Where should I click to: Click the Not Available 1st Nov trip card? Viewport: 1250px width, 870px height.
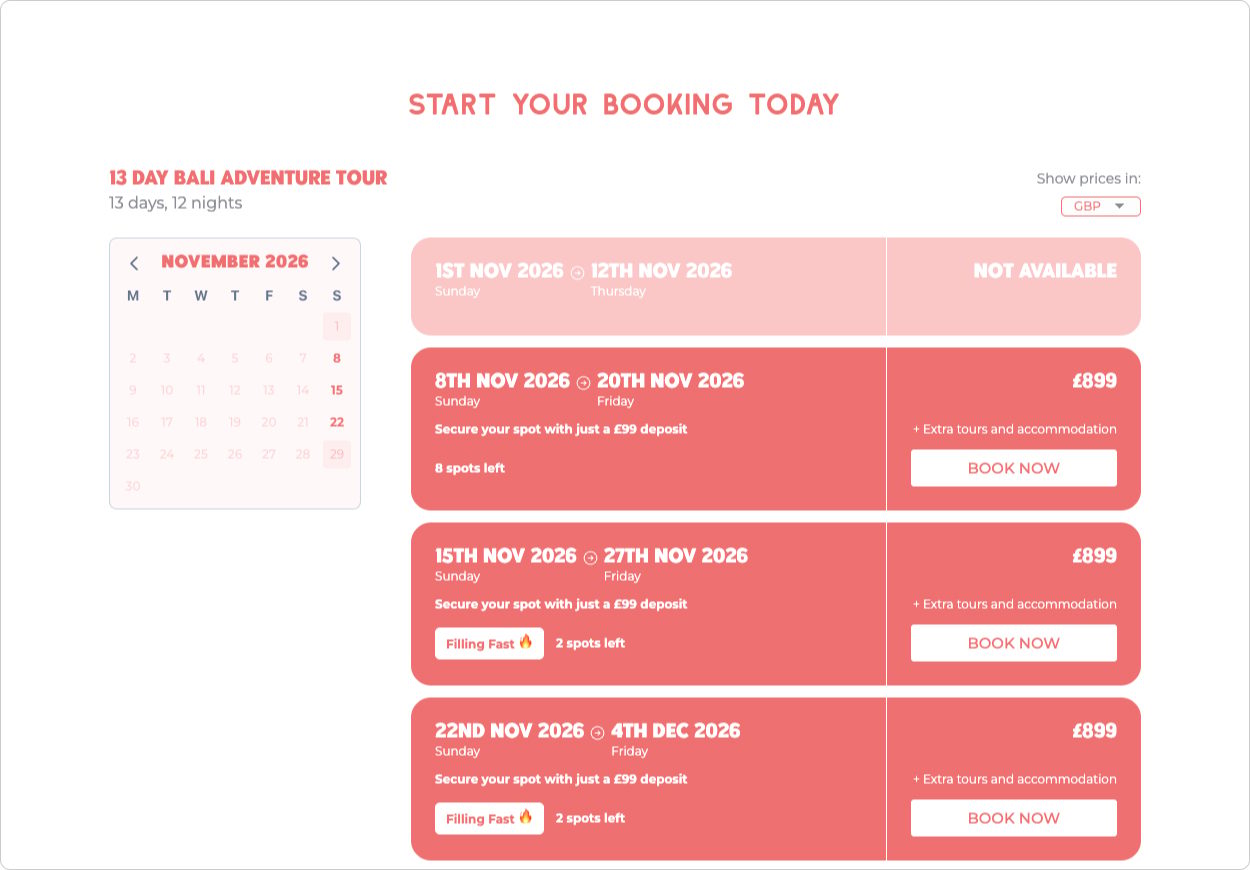point(776,286)
